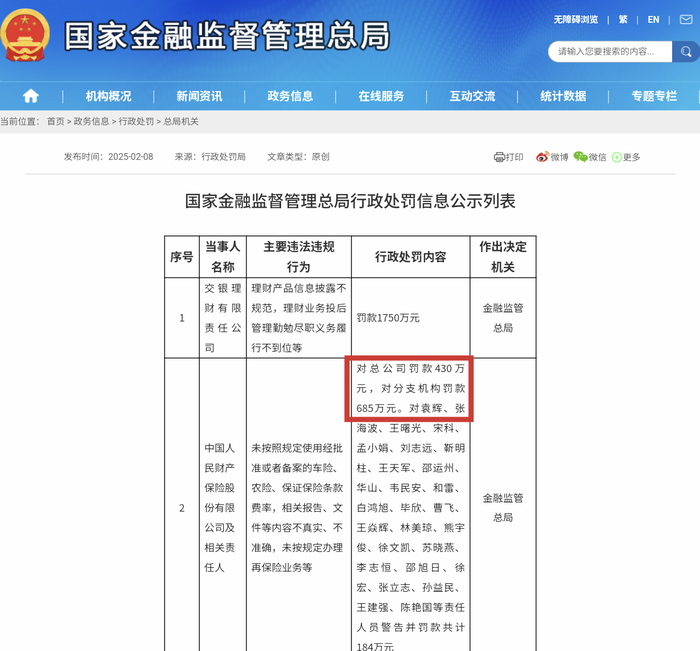Click row number 1 cell
700x651 pixels.
pos(182,318)
